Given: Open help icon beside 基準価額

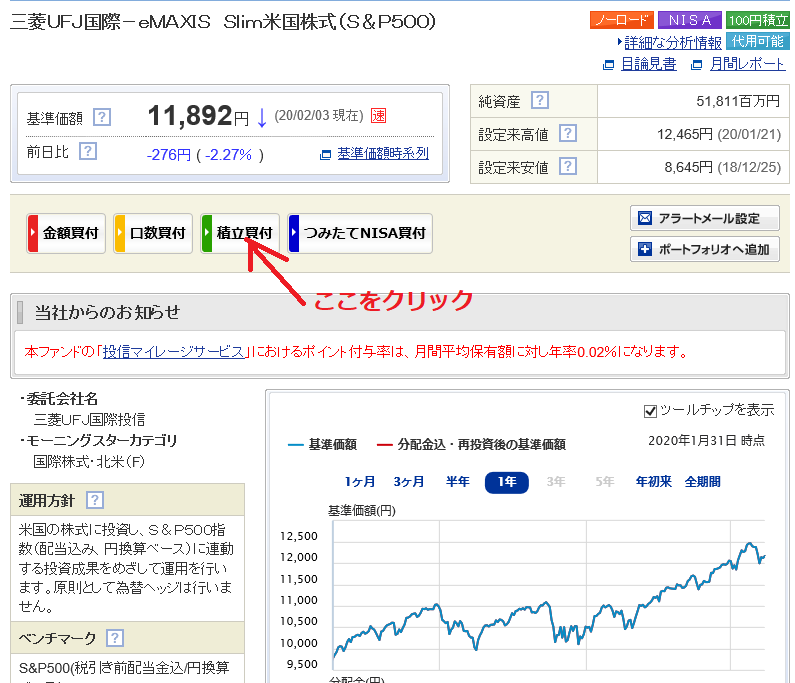Looking at the screenshot, I should [x=102, y=117].
